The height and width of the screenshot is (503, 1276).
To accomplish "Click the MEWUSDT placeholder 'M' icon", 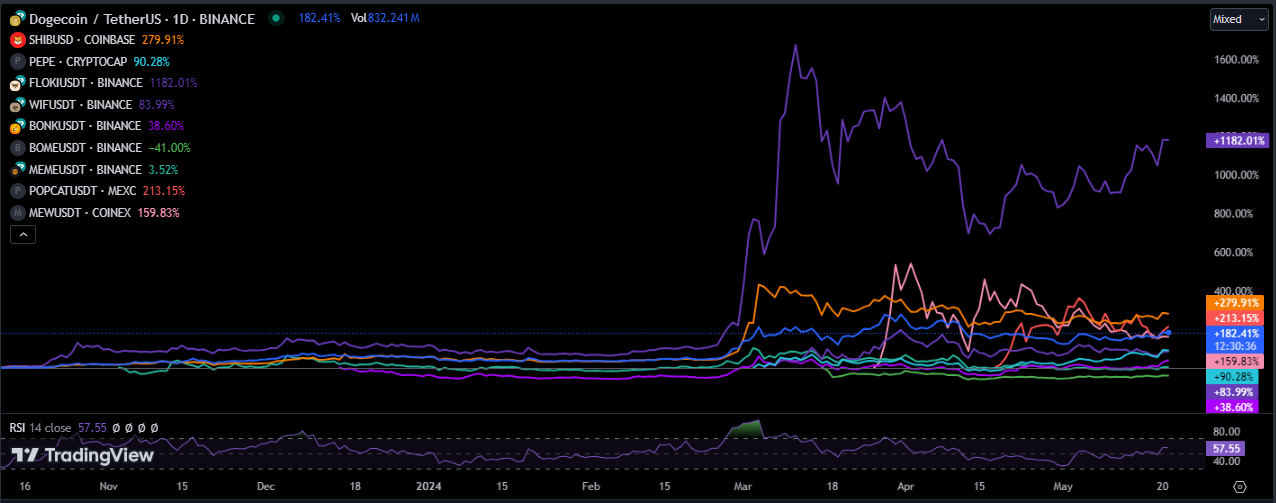I will click(x=17, y=213).
